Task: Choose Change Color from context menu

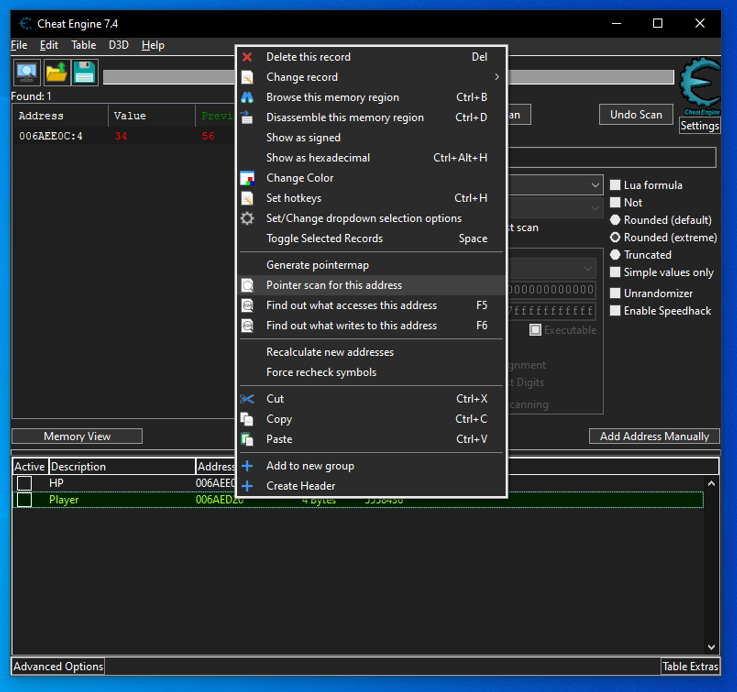Action: tap(300, 178)
